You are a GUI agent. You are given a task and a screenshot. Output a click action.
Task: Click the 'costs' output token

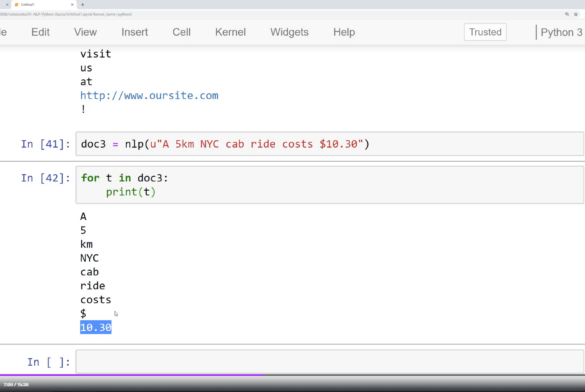coord(96,300)
